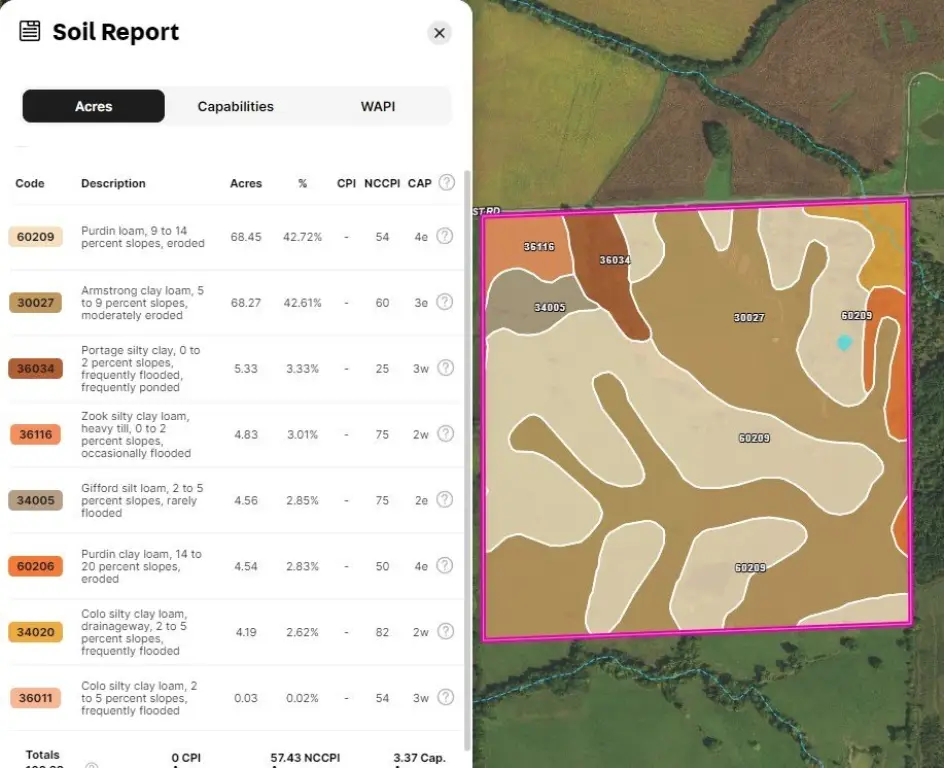Click help icon for Portage silty clay row

(445, 368)
